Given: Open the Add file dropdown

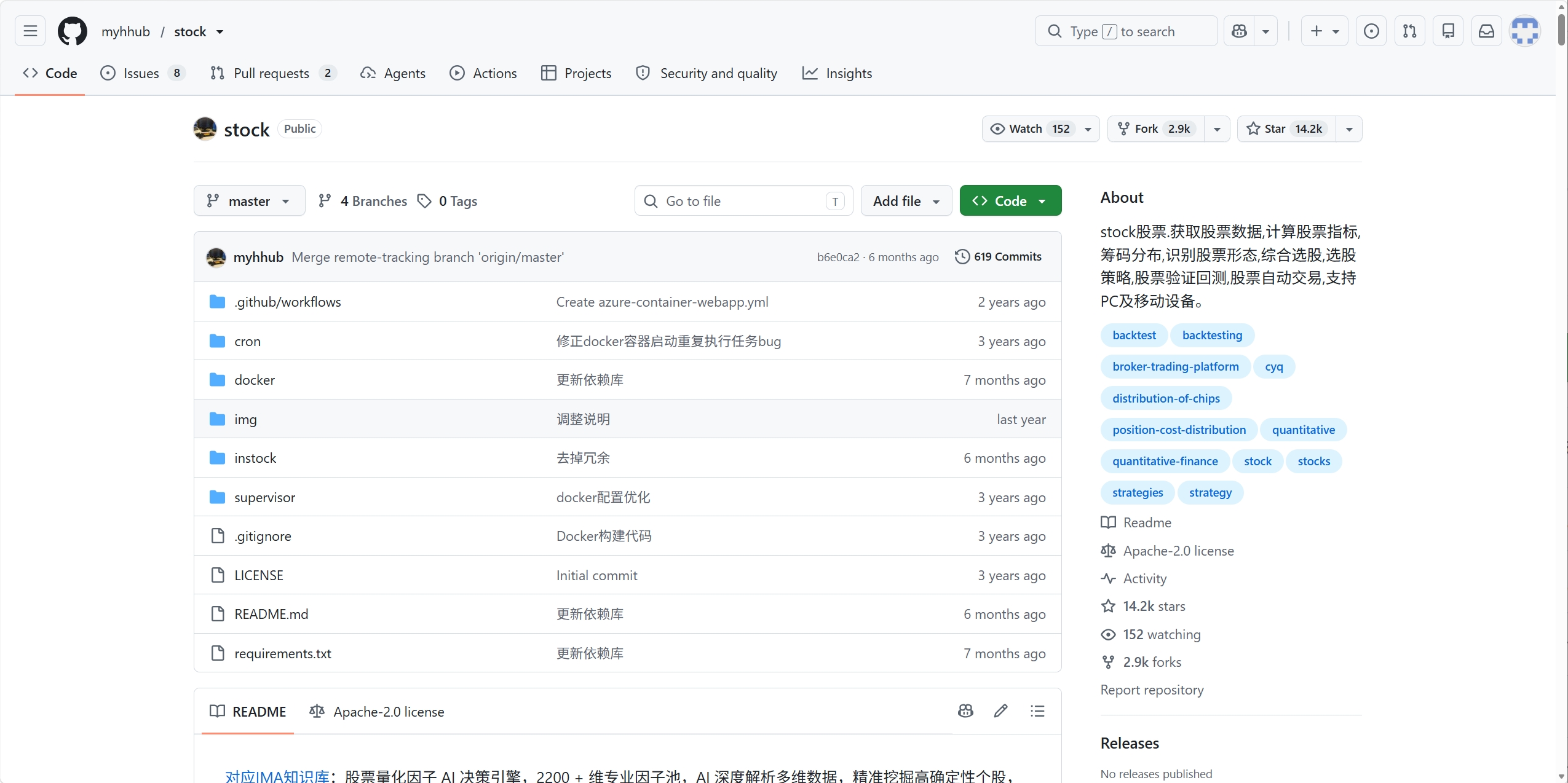Looking at the screenshot, I should (x=906, y=200).
